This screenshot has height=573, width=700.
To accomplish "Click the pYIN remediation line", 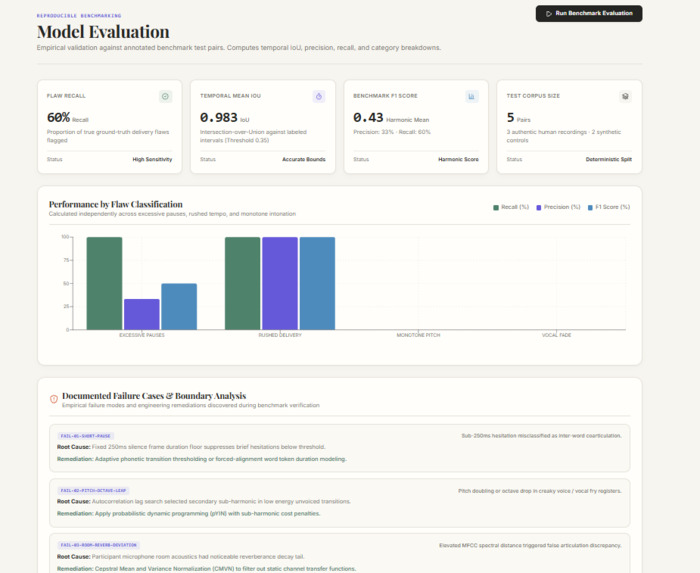I will (x=189, y=514).
